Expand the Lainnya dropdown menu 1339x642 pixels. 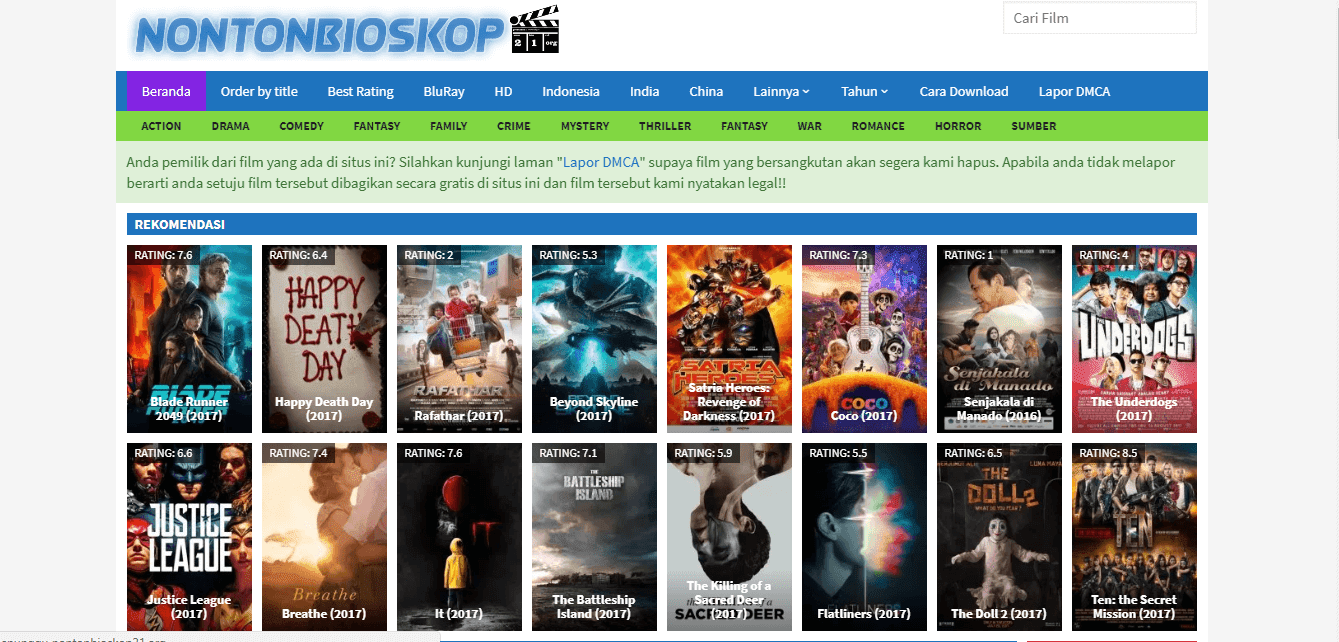tap(781, 91)
